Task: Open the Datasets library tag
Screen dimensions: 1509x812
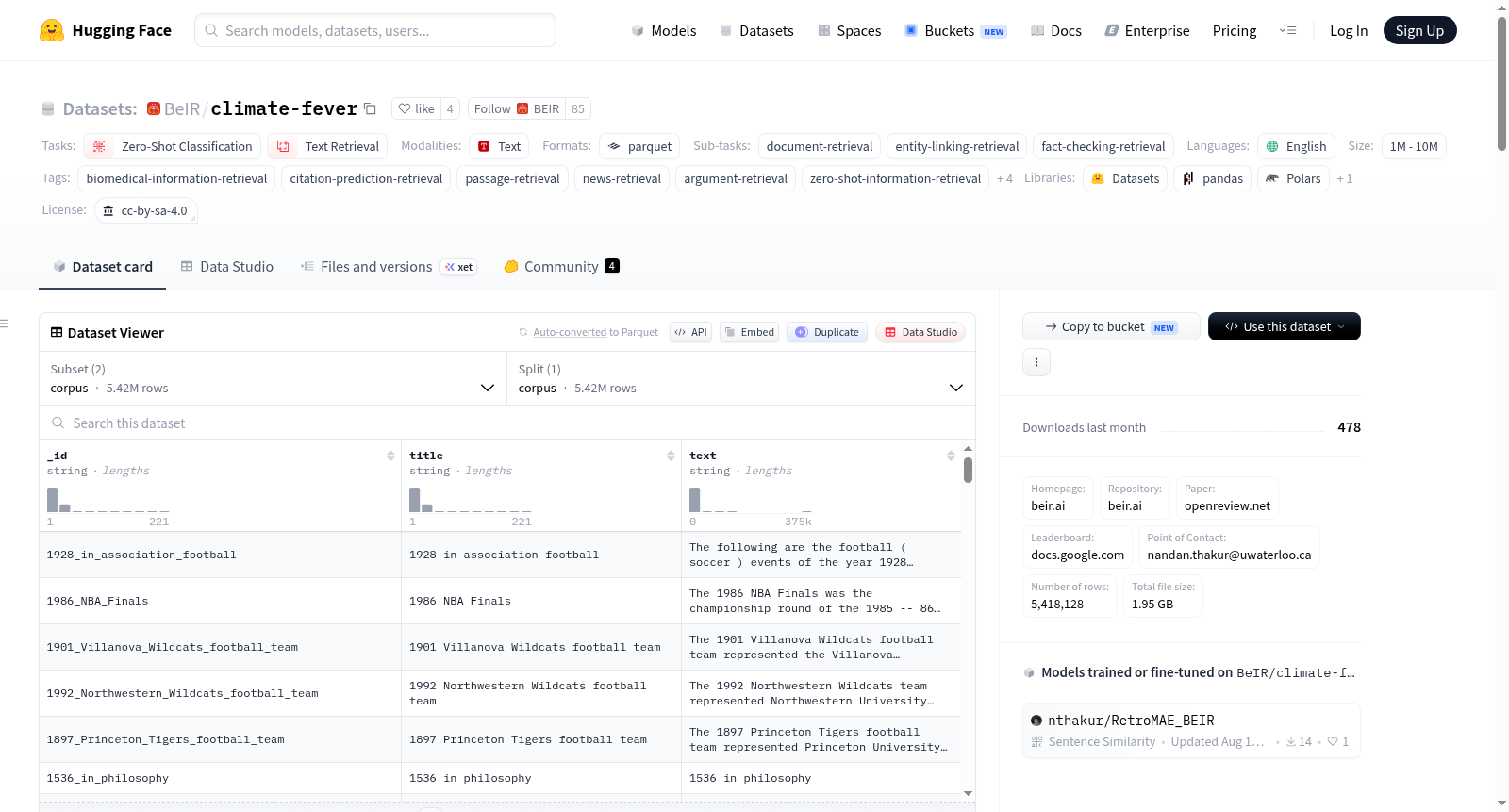Action: [x=1125, y=178]
